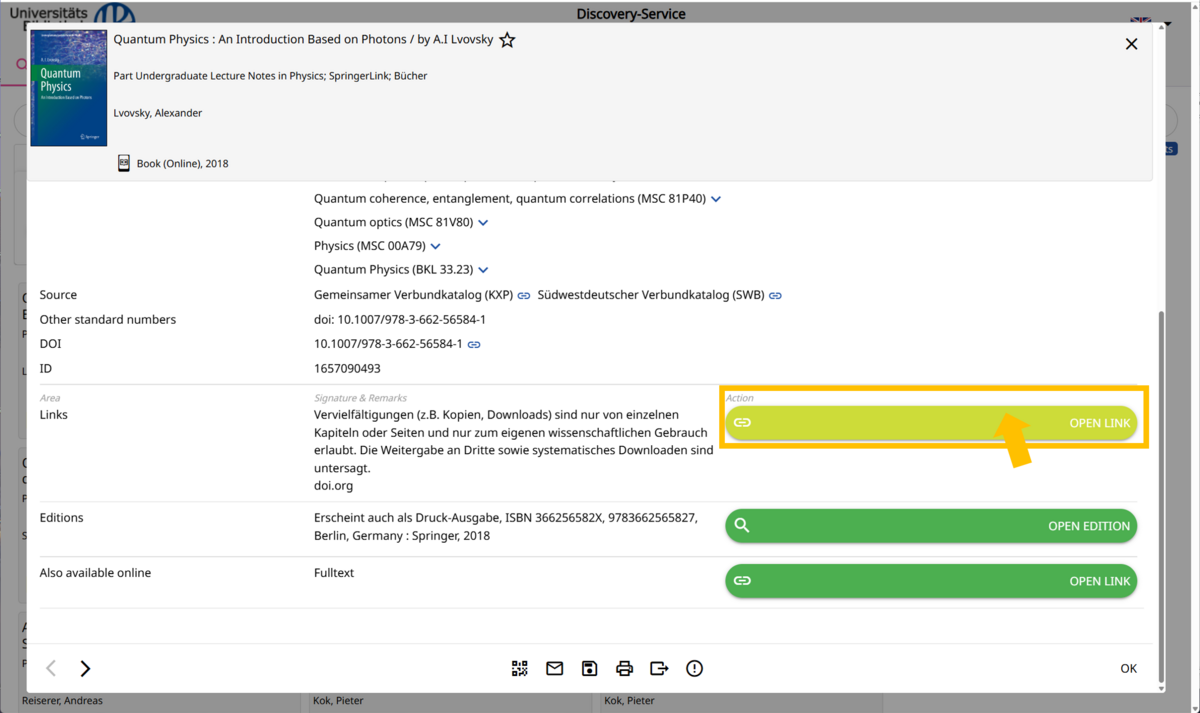The width and height of the screenshot is (1200, 713).
Task: Open the DOI link icon
Action: [474, 344]
